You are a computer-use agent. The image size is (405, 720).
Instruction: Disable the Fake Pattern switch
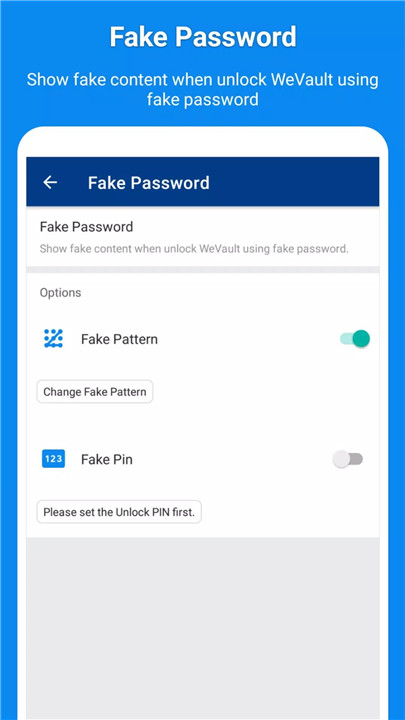point(354,339)
